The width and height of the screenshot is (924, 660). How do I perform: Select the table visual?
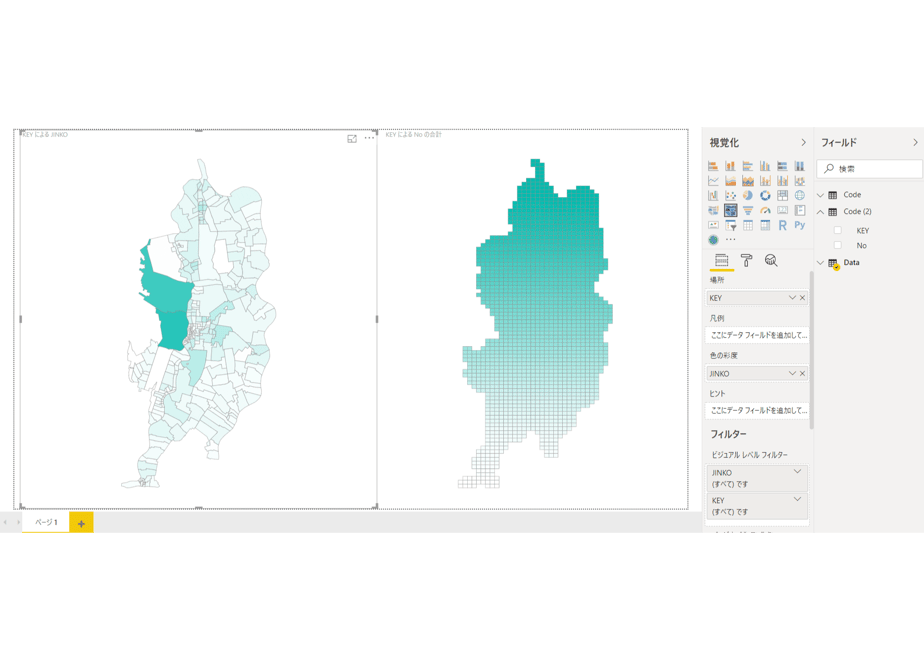(x=748, y=225)
